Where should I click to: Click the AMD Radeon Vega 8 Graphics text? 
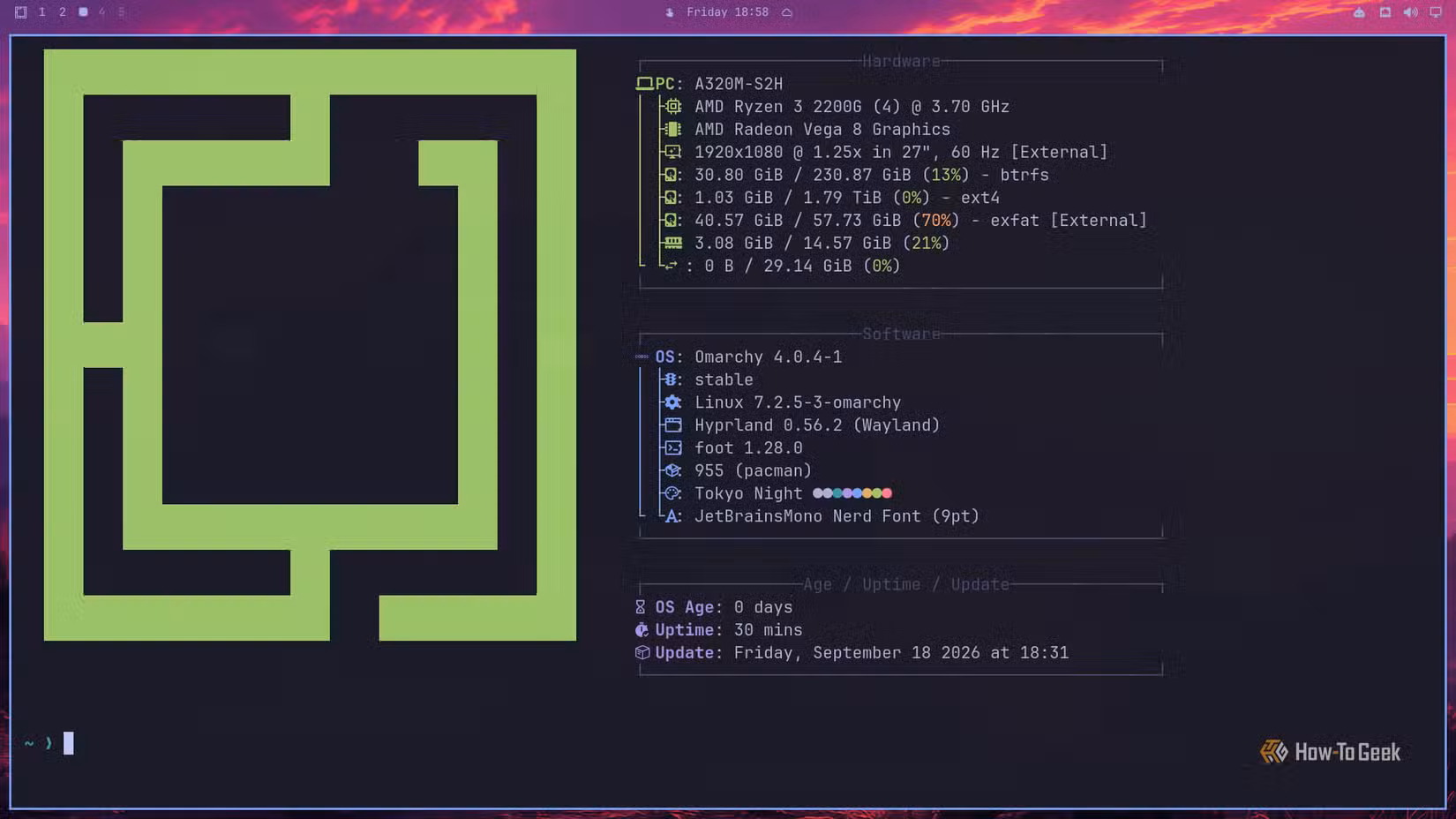[x=822, y=130]
